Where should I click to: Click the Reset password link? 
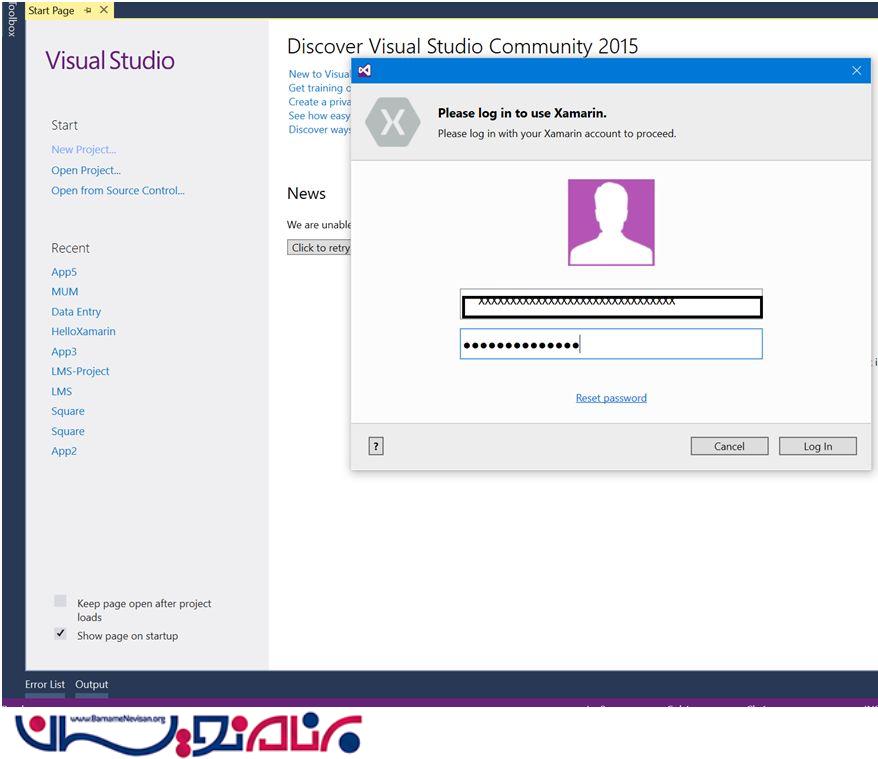pyautogui.click(x=611, y=398)
